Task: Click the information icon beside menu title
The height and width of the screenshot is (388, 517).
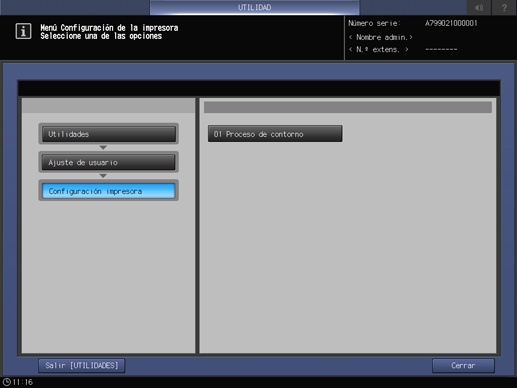Action: (x=23, y=31)
